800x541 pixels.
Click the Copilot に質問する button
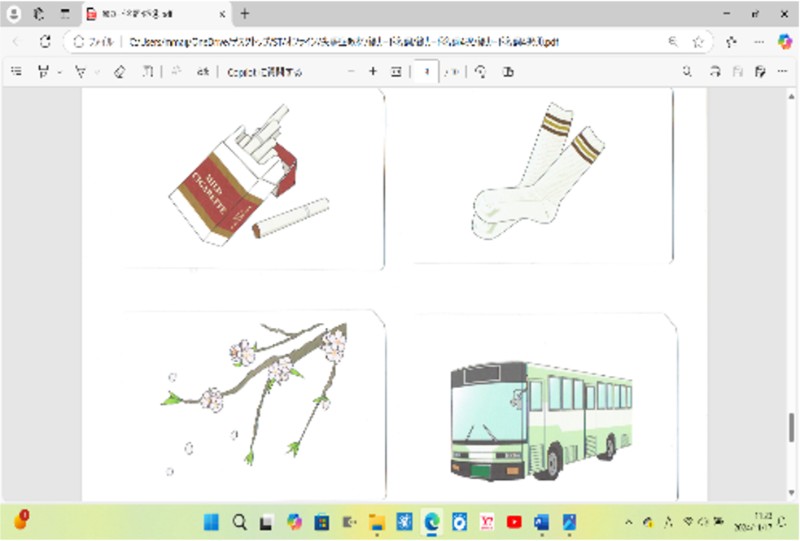pos(264,72)
